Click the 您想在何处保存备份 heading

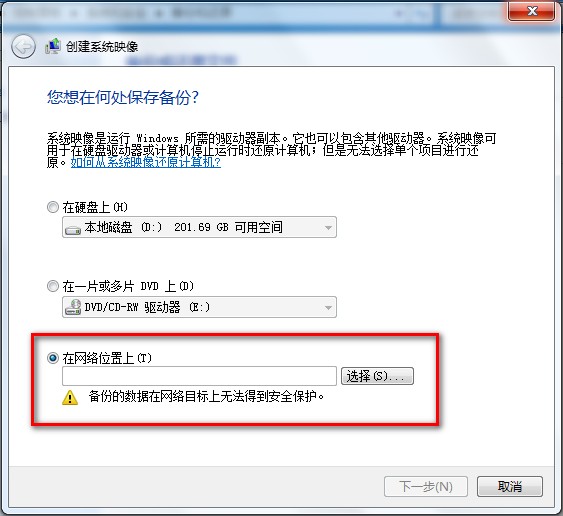click(123, 97)
